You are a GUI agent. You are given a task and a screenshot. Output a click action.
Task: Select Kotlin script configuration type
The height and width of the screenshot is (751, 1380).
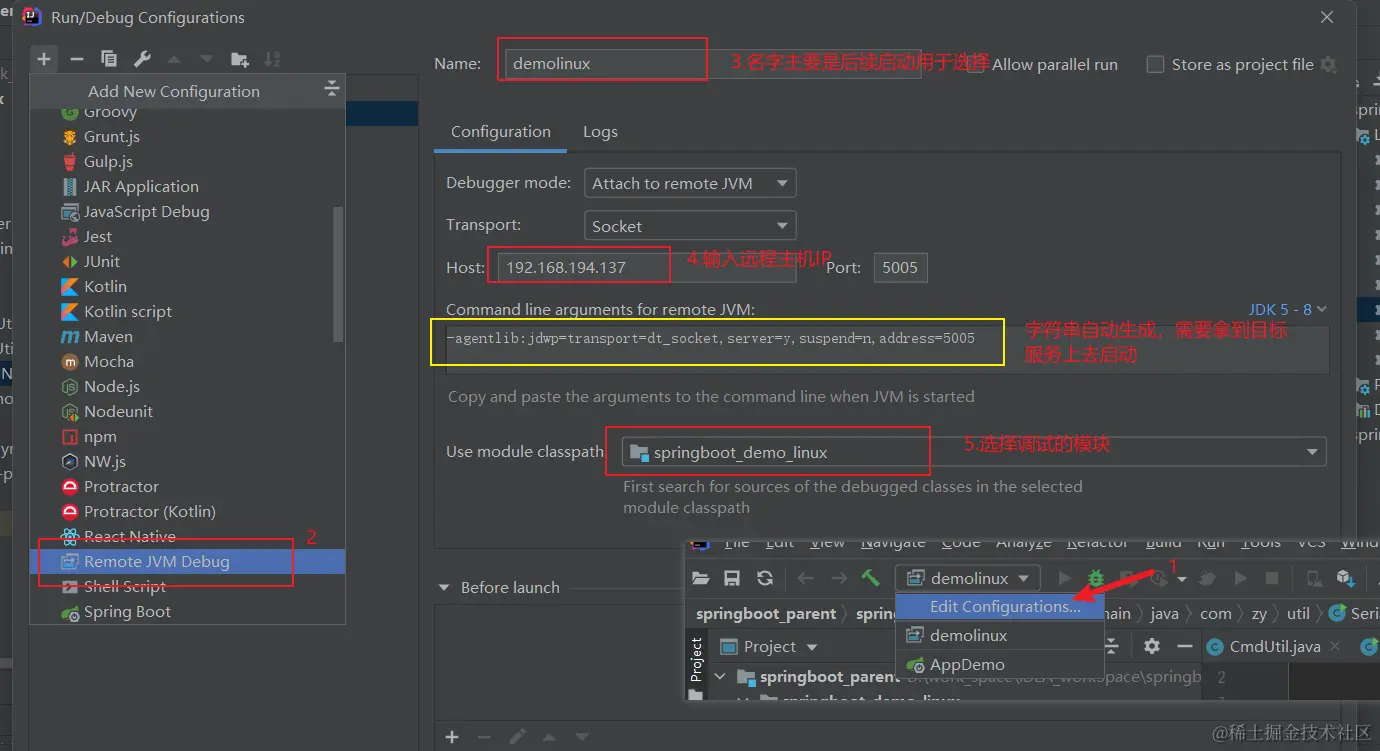click(x=188, y=311)
